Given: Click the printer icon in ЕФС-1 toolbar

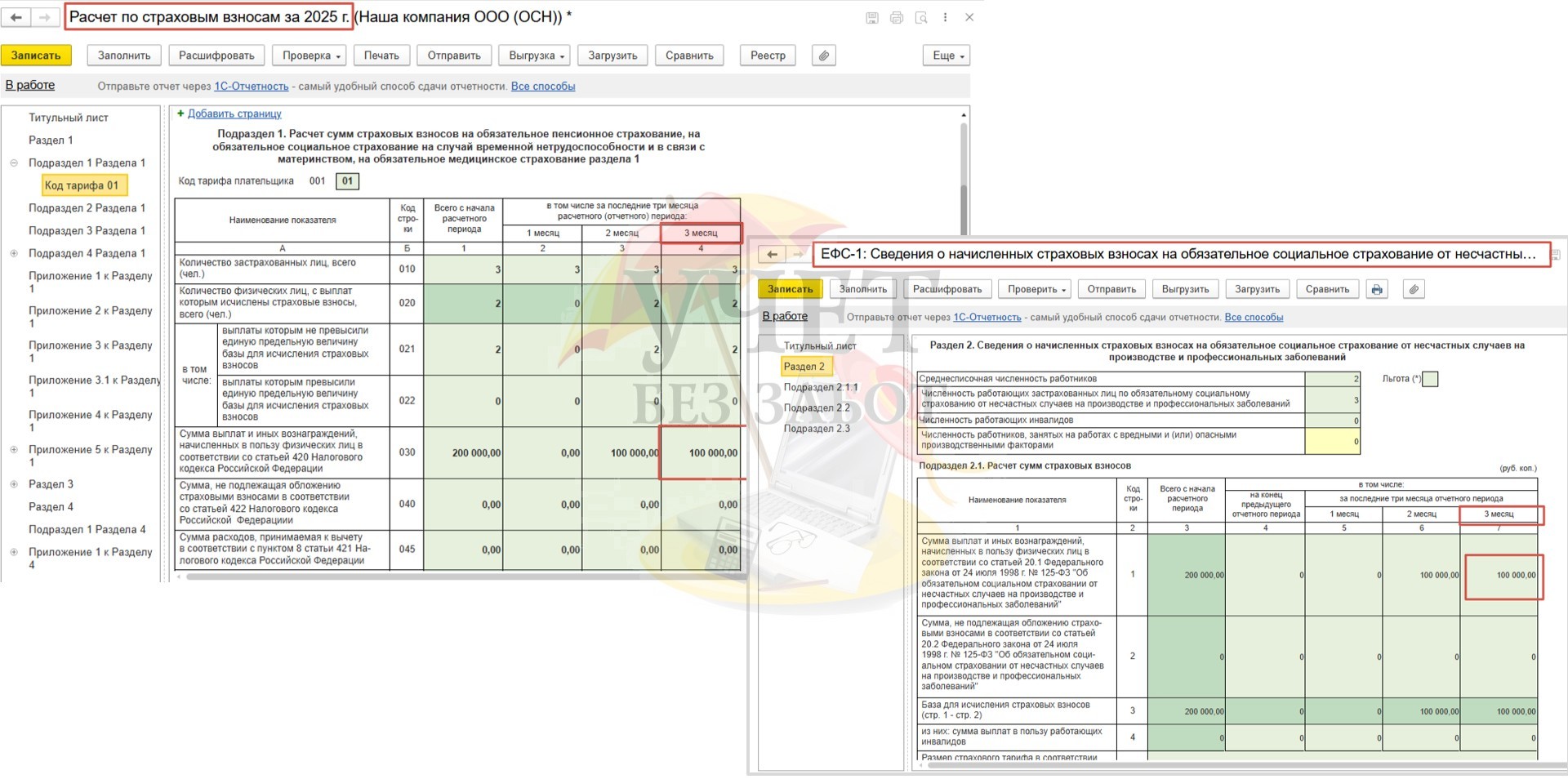Looking at the screenshot, I should [1378, 289].
